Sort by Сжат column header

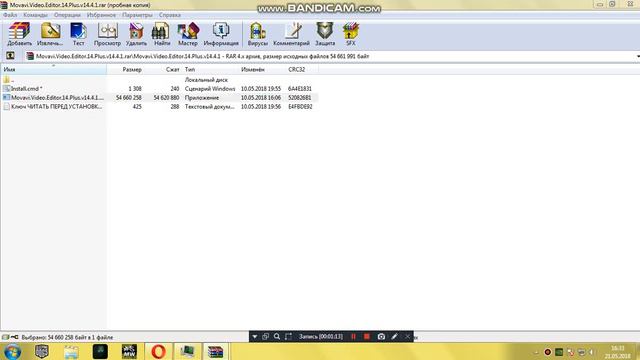[163, 69]
